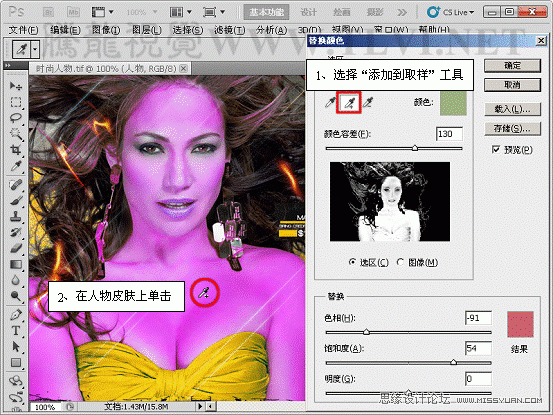This screenshot has height=415, width=553.
Task: Select the Selection (选区) radio button
Action: pyautogui.click(x=352, y=262)
